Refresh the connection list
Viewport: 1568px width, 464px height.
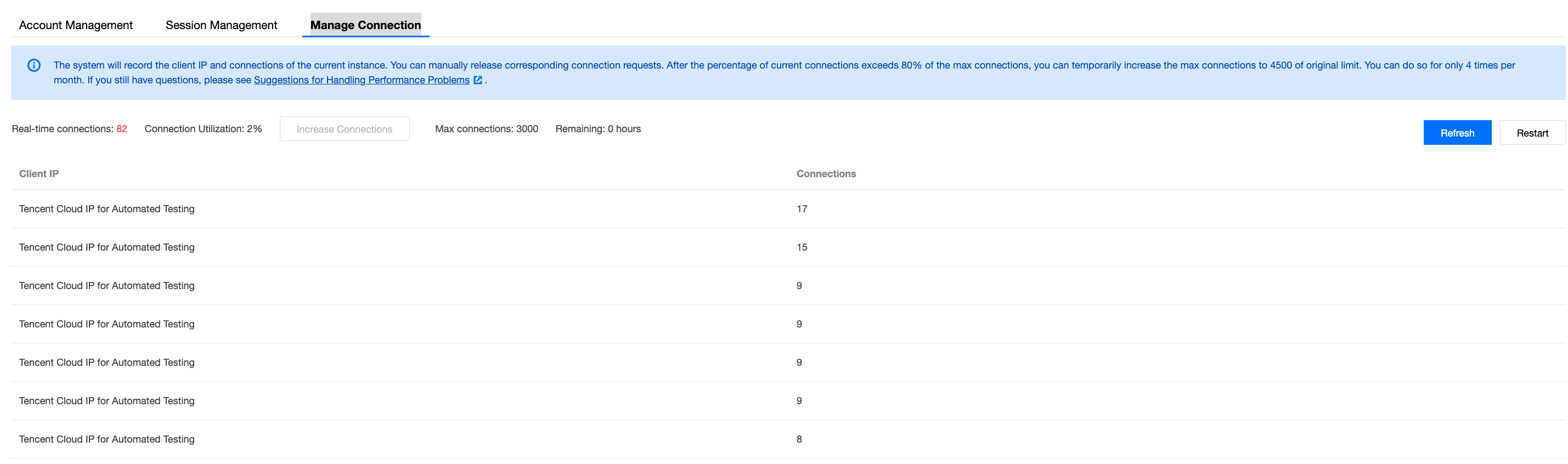pyautogui.click(x=1457, y=133)
